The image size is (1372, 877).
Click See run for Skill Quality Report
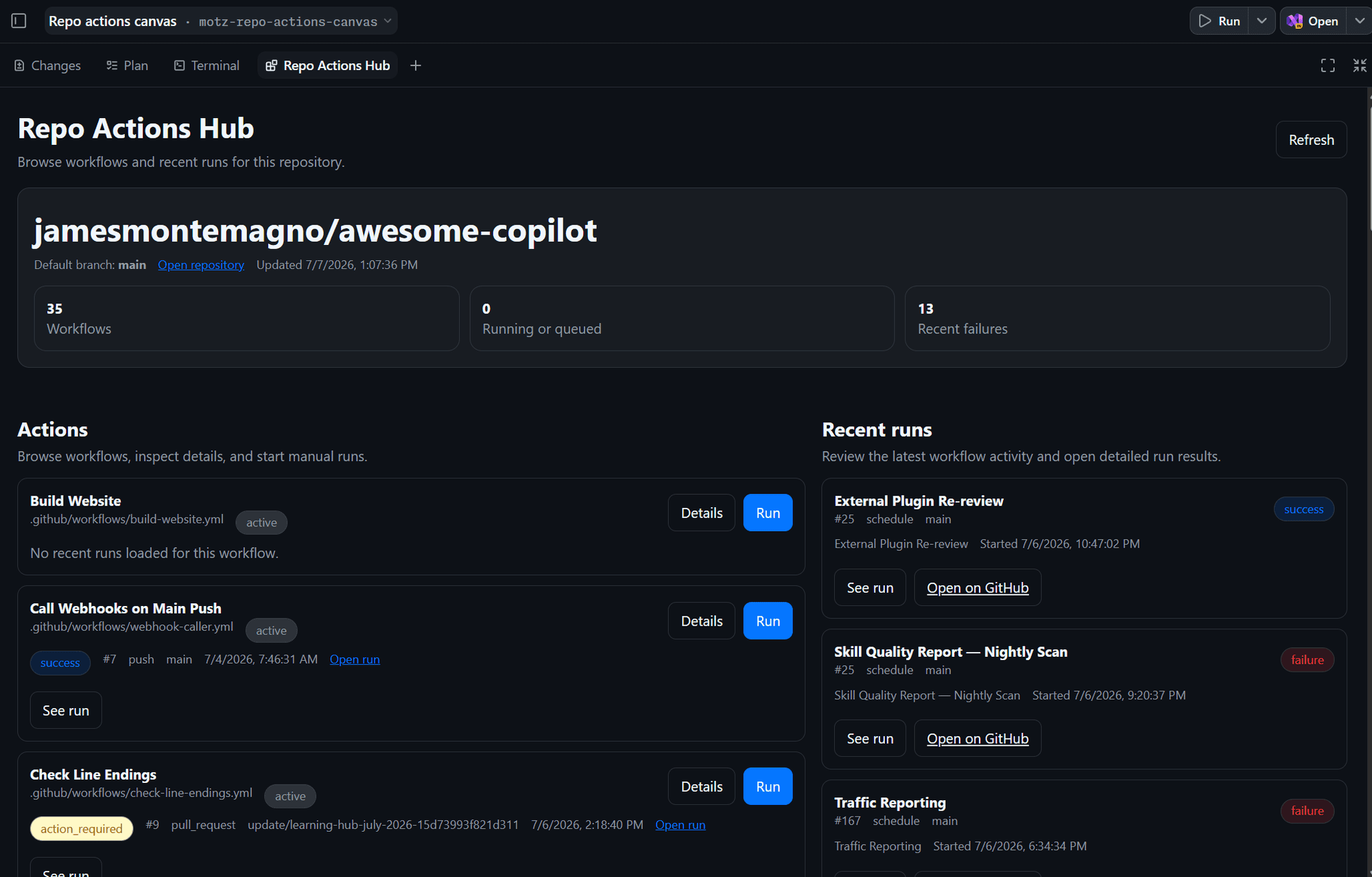pos(870,738)
